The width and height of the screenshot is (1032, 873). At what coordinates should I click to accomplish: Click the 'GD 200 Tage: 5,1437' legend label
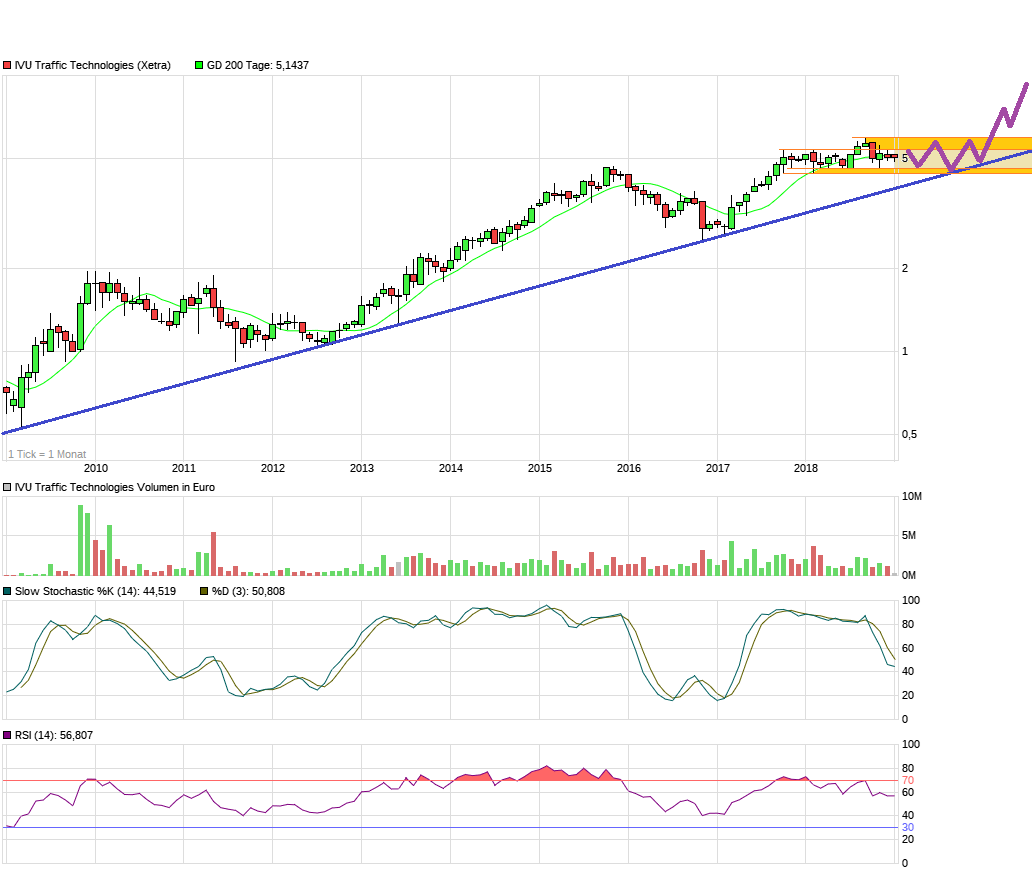258,65
